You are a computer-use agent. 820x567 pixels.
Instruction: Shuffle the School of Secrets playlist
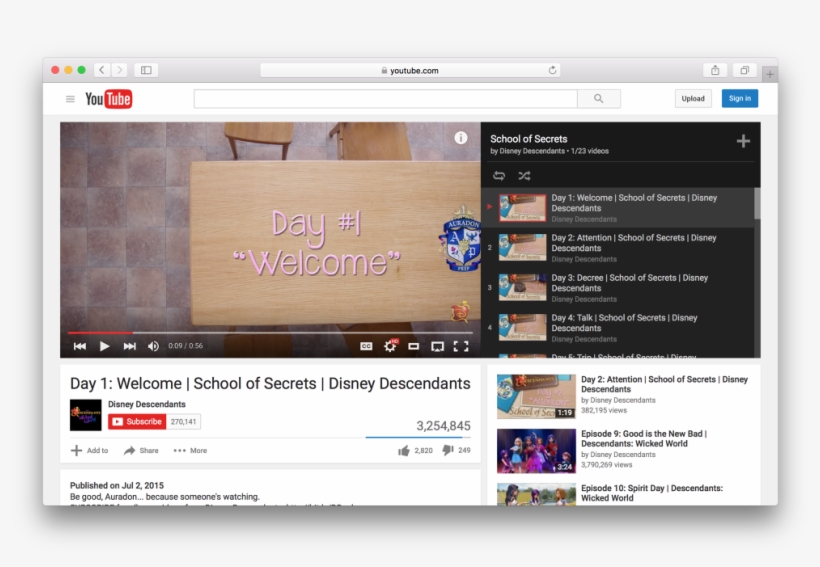[524, 175]
